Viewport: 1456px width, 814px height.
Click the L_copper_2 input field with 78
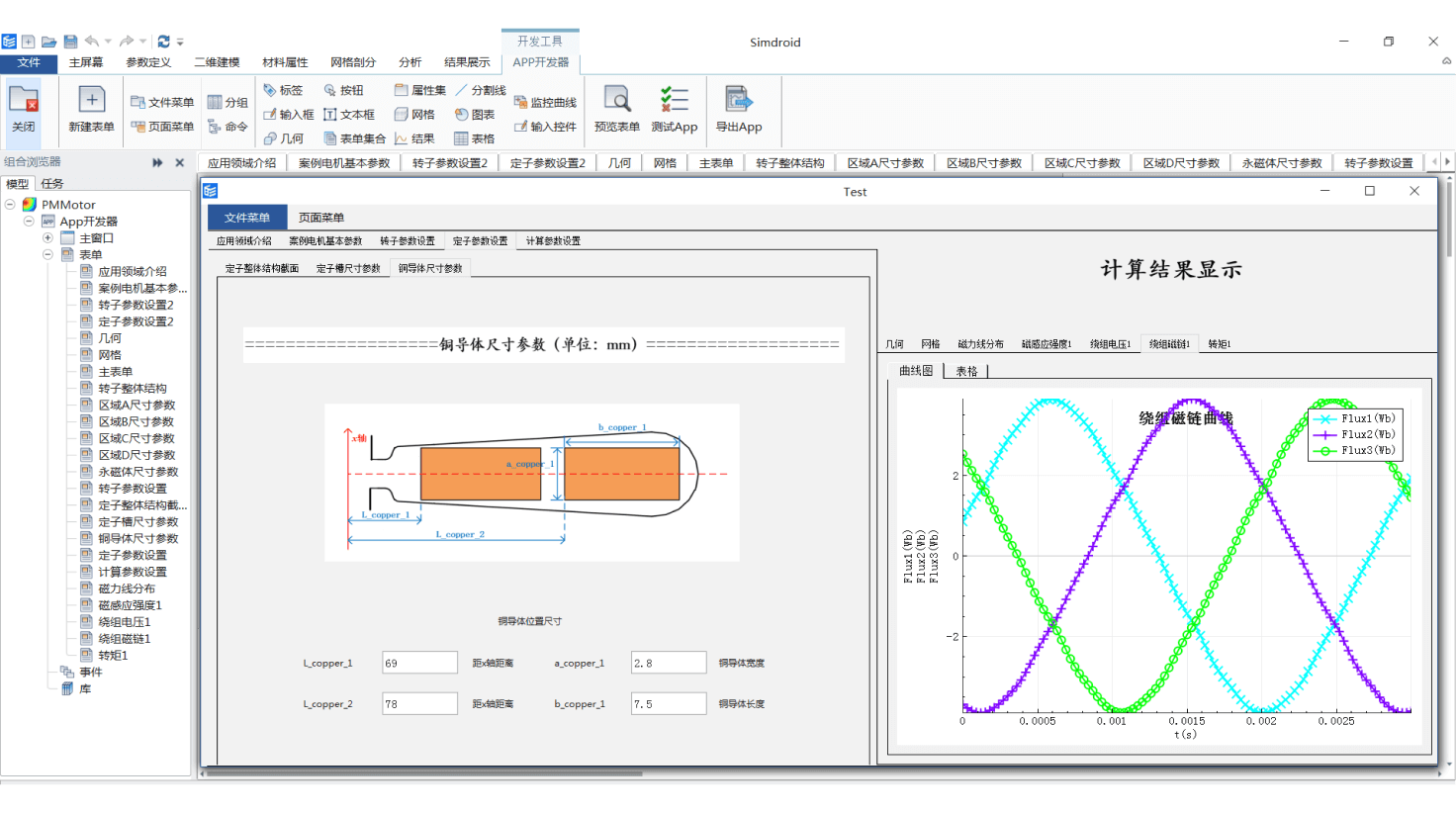tap(419, 703)
